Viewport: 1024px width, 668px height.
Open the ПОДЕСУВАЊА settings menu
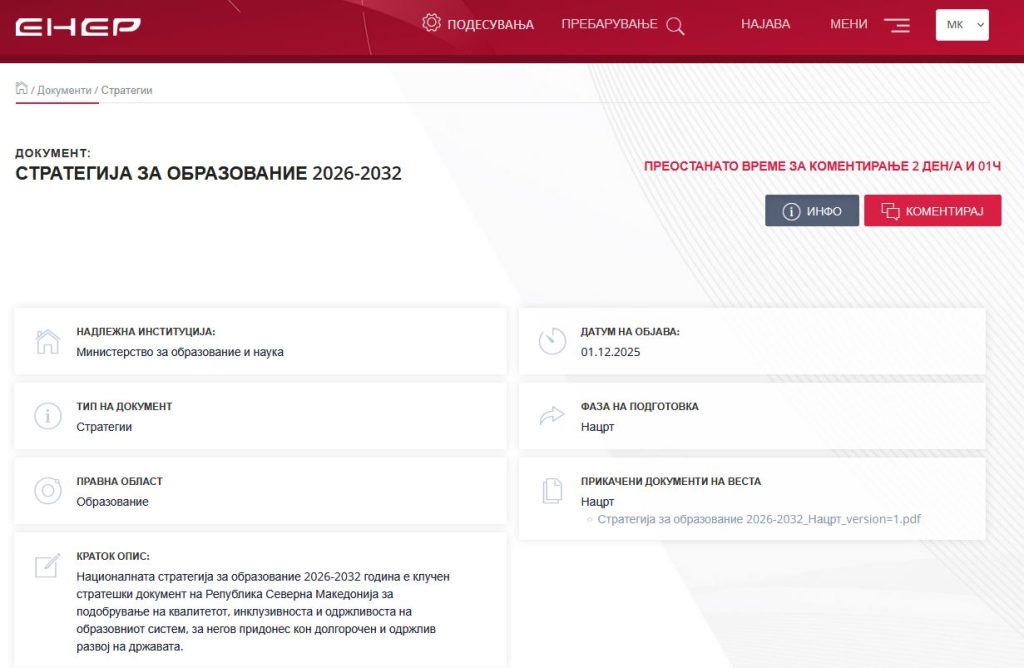[490, 24]
